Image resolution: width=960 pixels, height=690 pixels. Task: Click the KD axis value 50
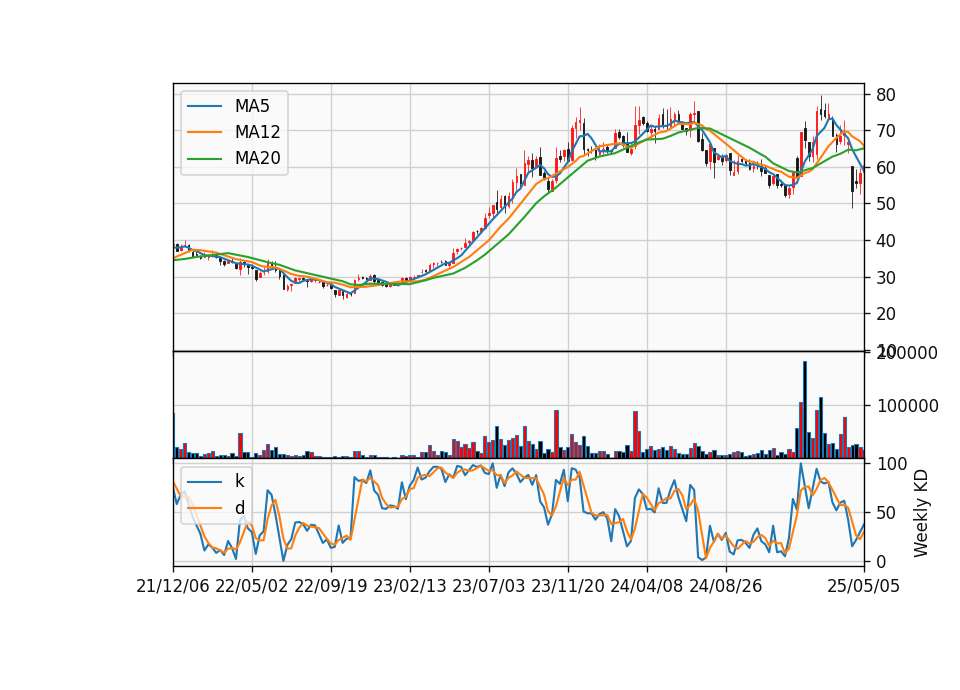coord(886,512)
